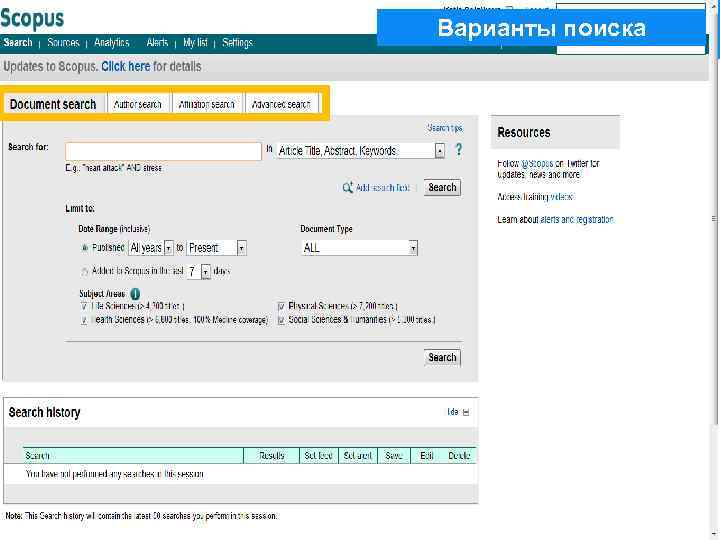Click the Hide collapse icon in Search history
This screenshot has width=720, height=540.
point(466,412)
